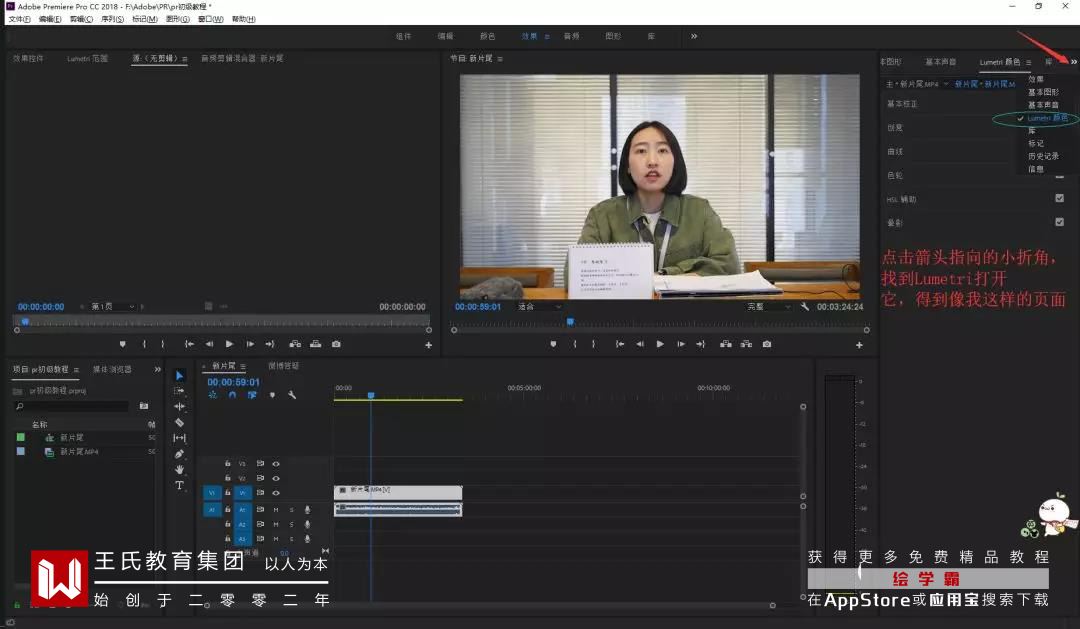Select 历史记录 in the panel dropdown list
Screen dimensions: 1080x629
point(1043,156)
